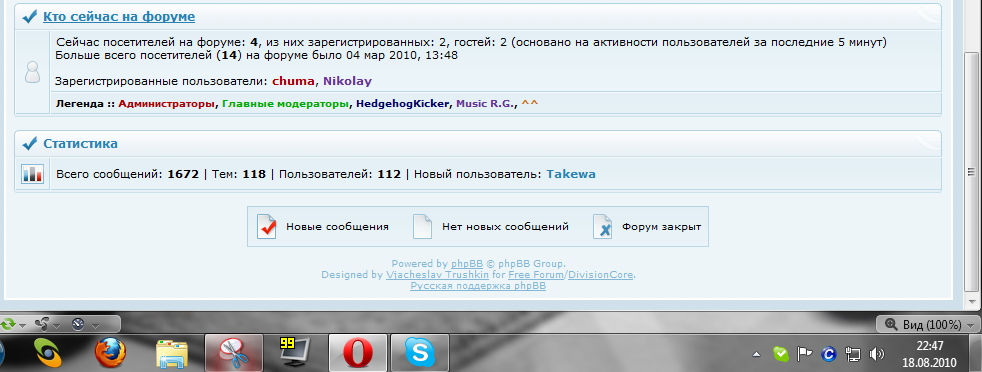Follow the phpBB footer link
The height and width of the screenshot is (372, 982).
coord(467,264)
